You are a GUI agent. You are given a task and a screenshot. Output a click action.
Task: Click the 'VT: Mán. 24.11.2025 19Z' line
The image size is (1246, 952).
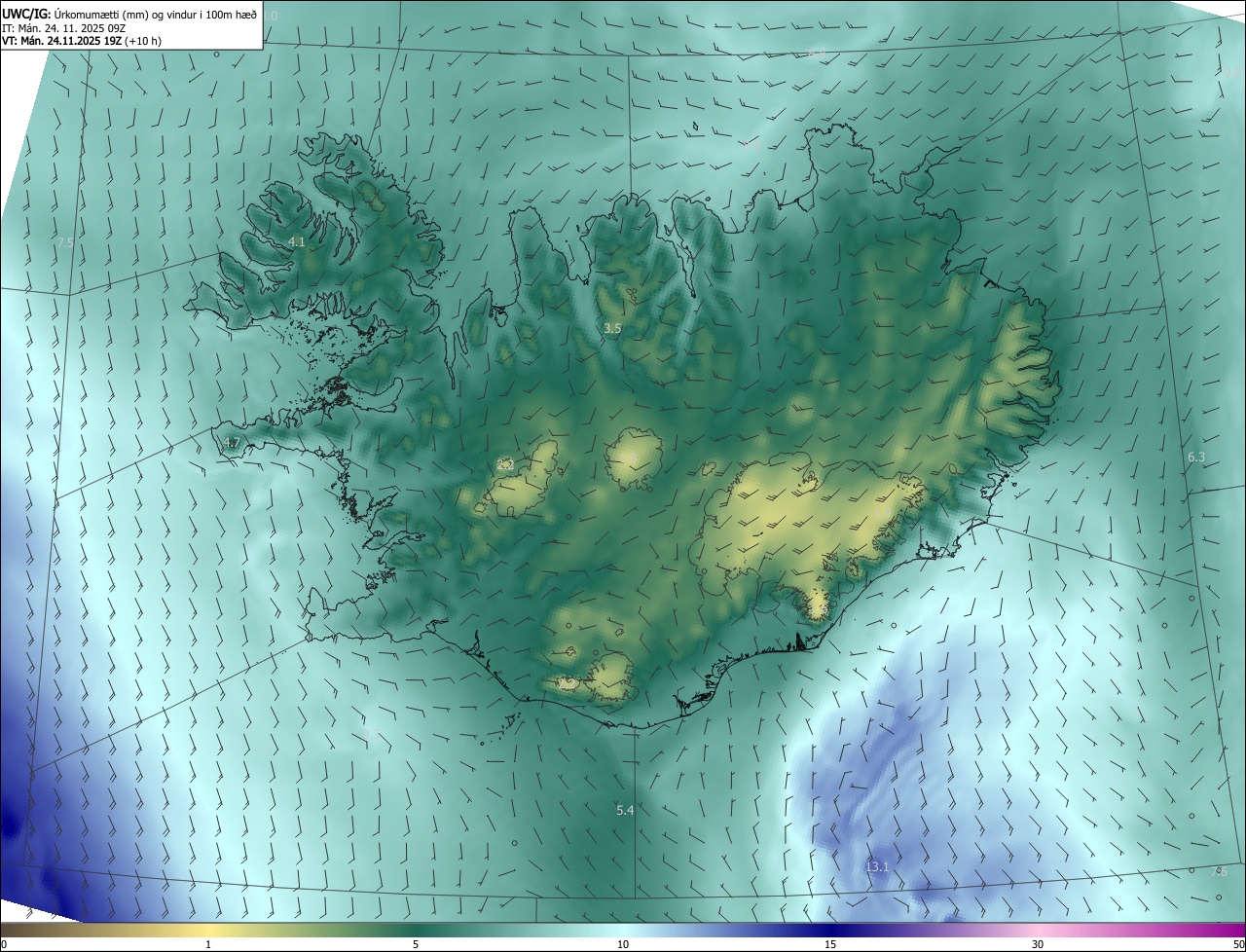click(82, 41)
